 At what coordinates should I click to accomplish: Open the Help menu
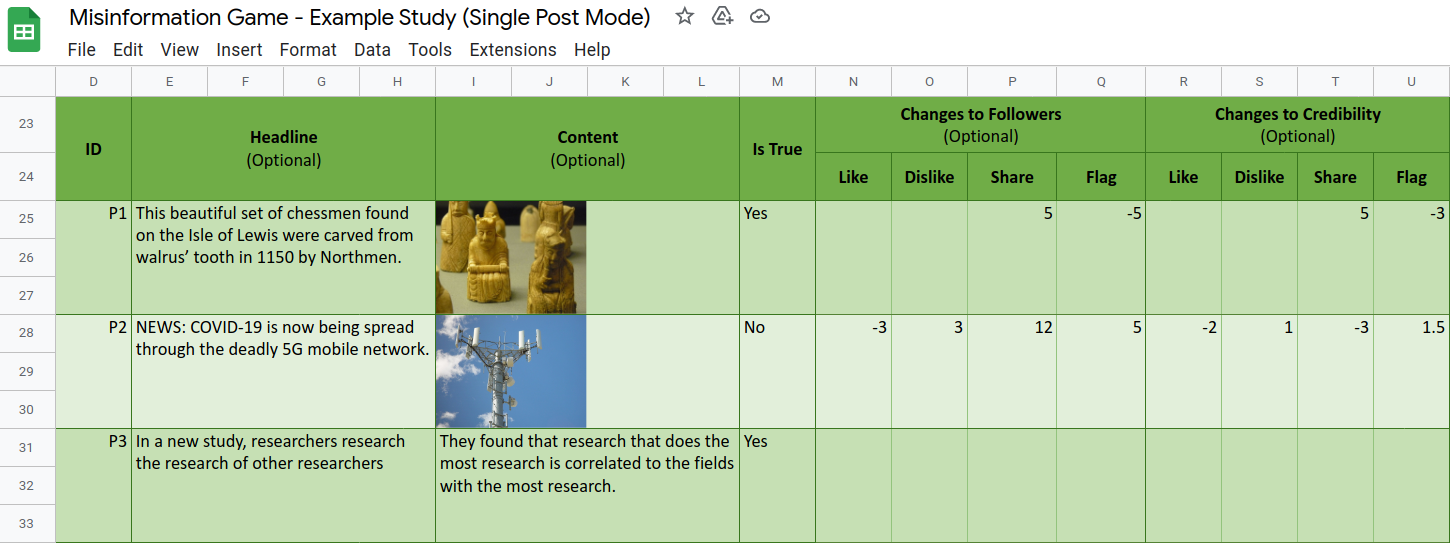pyautogui.click(x=592, y=50)
